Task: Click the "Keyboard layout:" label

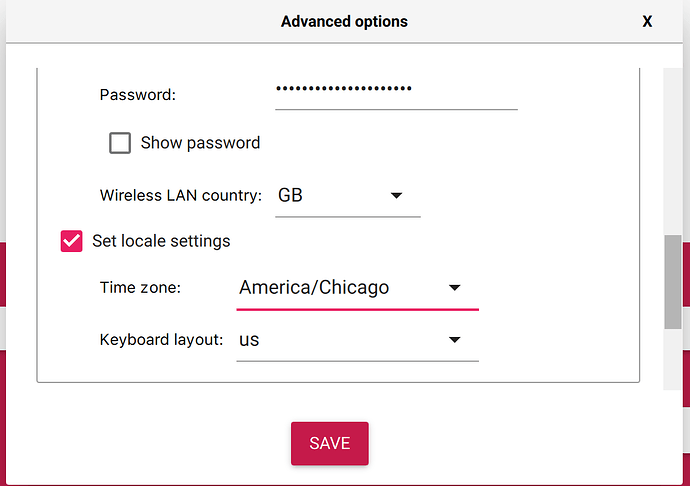Action: [x=161, y=340]
